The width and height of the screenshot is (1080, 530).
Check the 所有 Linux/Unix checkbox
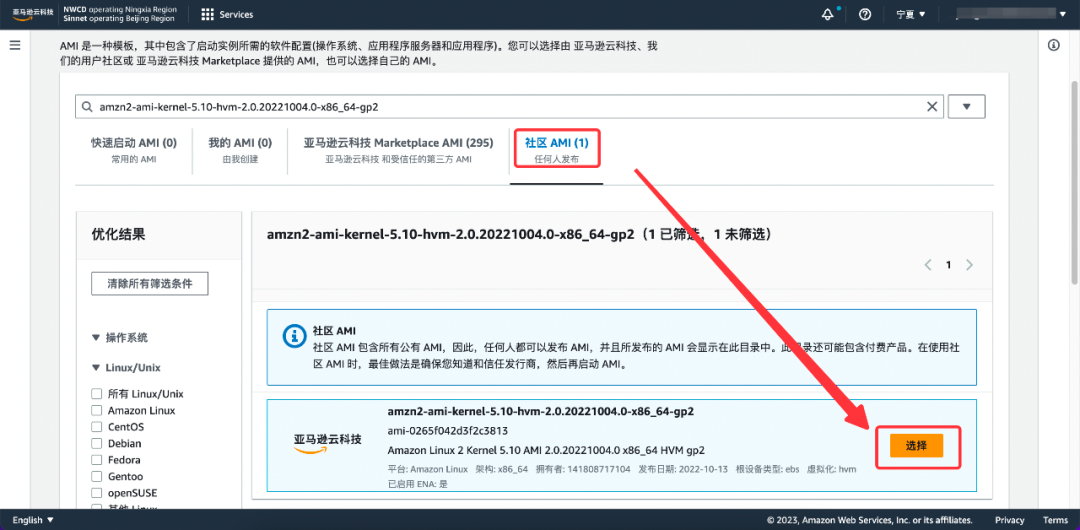pos(96,394)
